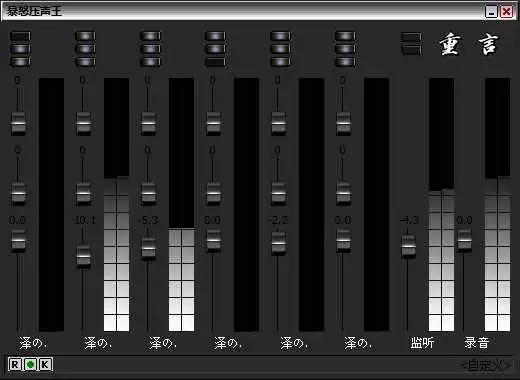Close the 暴怒压声王 window
Image resolution: width=520 pixels, height=380 pixels.
point(507,12)
